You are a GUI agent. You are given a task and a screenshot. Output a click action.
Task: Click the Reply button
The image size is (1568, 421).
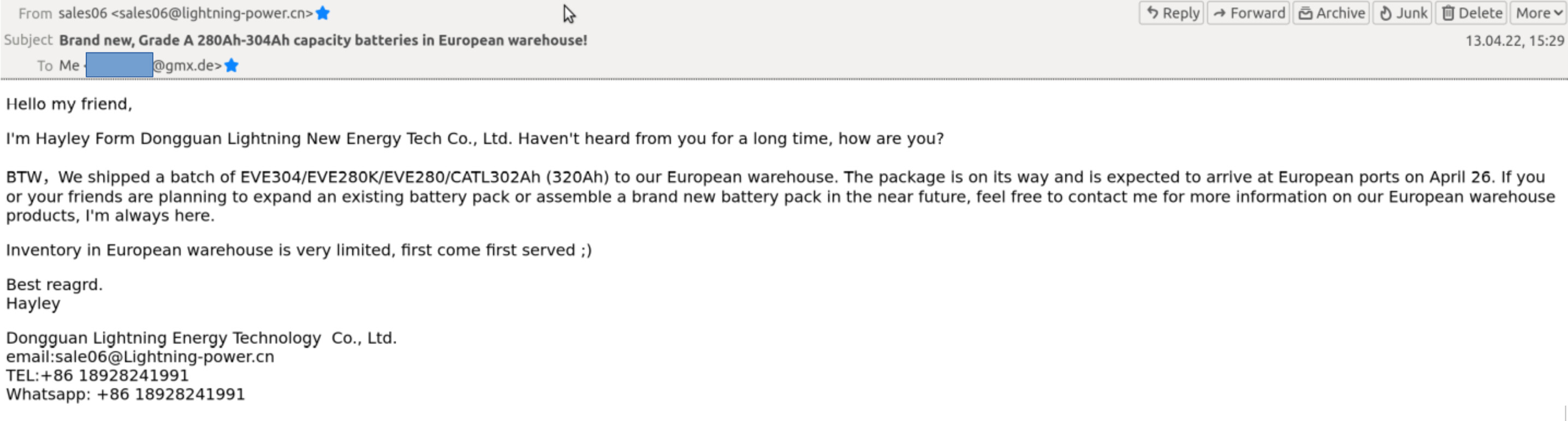point(1171,13)
